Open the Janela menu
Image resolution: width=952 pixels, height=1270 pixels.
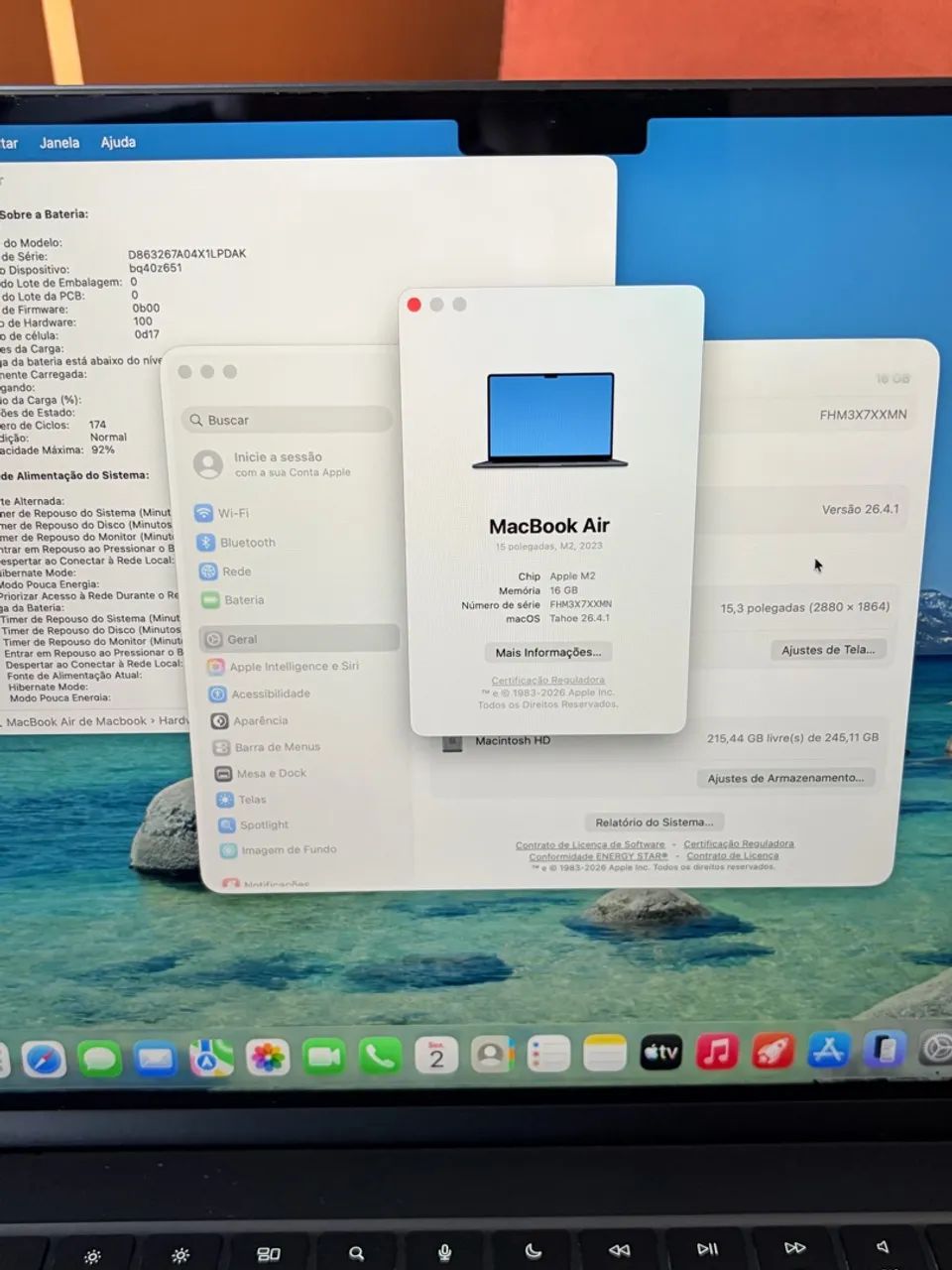click(x=59, y=143)
